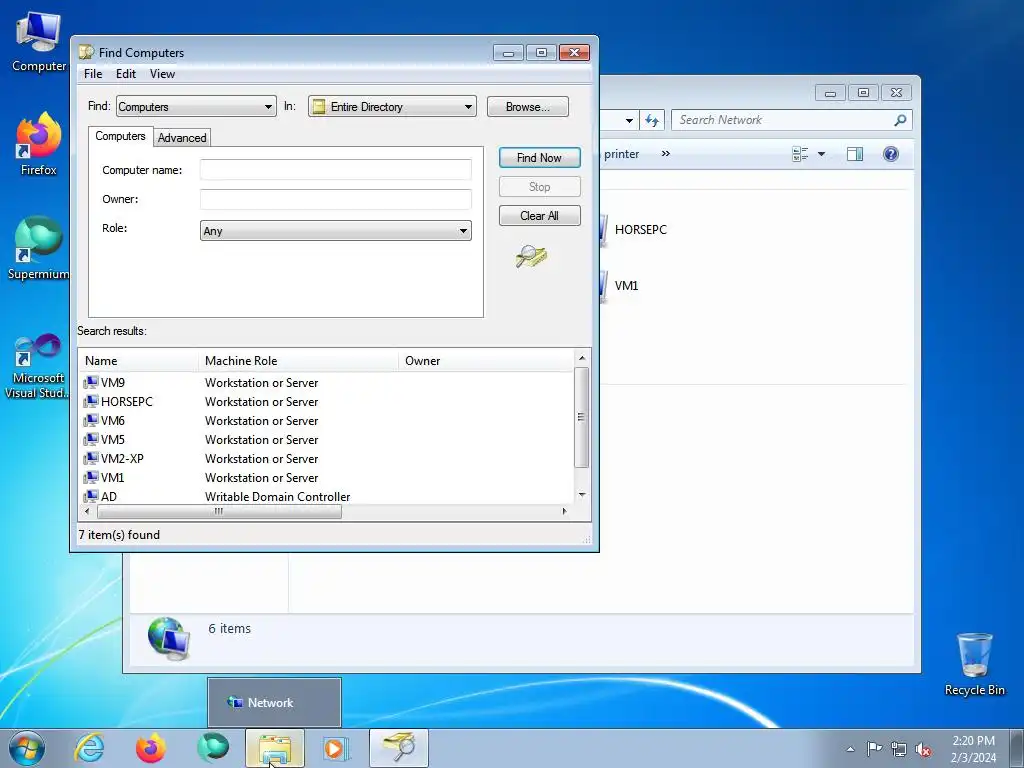Launch Firefox from the taskbar
The image size is (1024, 768).
click(150, 748)
